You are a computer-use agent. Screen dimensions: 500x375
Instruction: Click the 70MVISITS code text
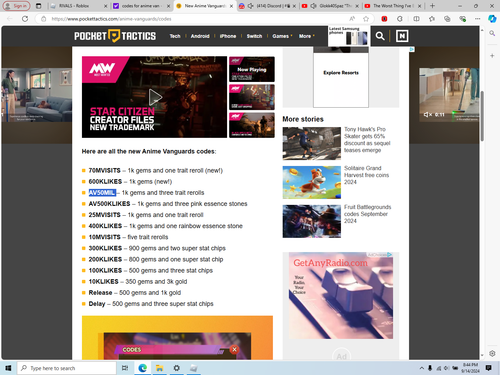[x=104, y=170]
